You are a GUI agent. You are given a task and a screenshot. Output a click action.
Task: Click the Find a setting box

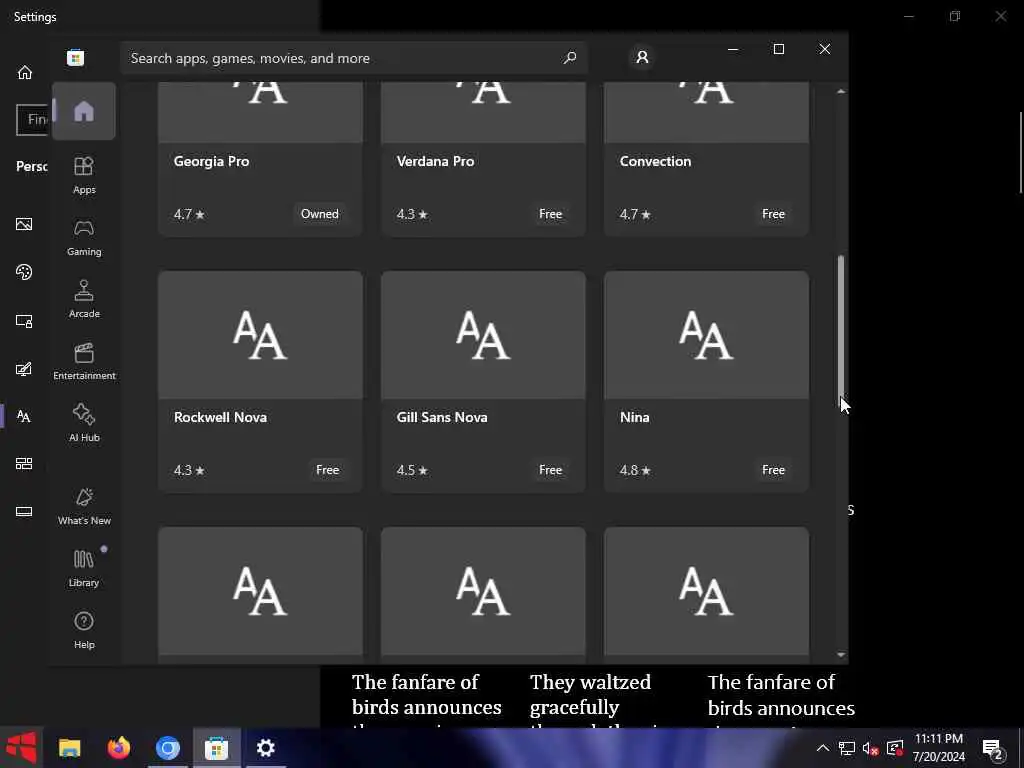(32, 120)
